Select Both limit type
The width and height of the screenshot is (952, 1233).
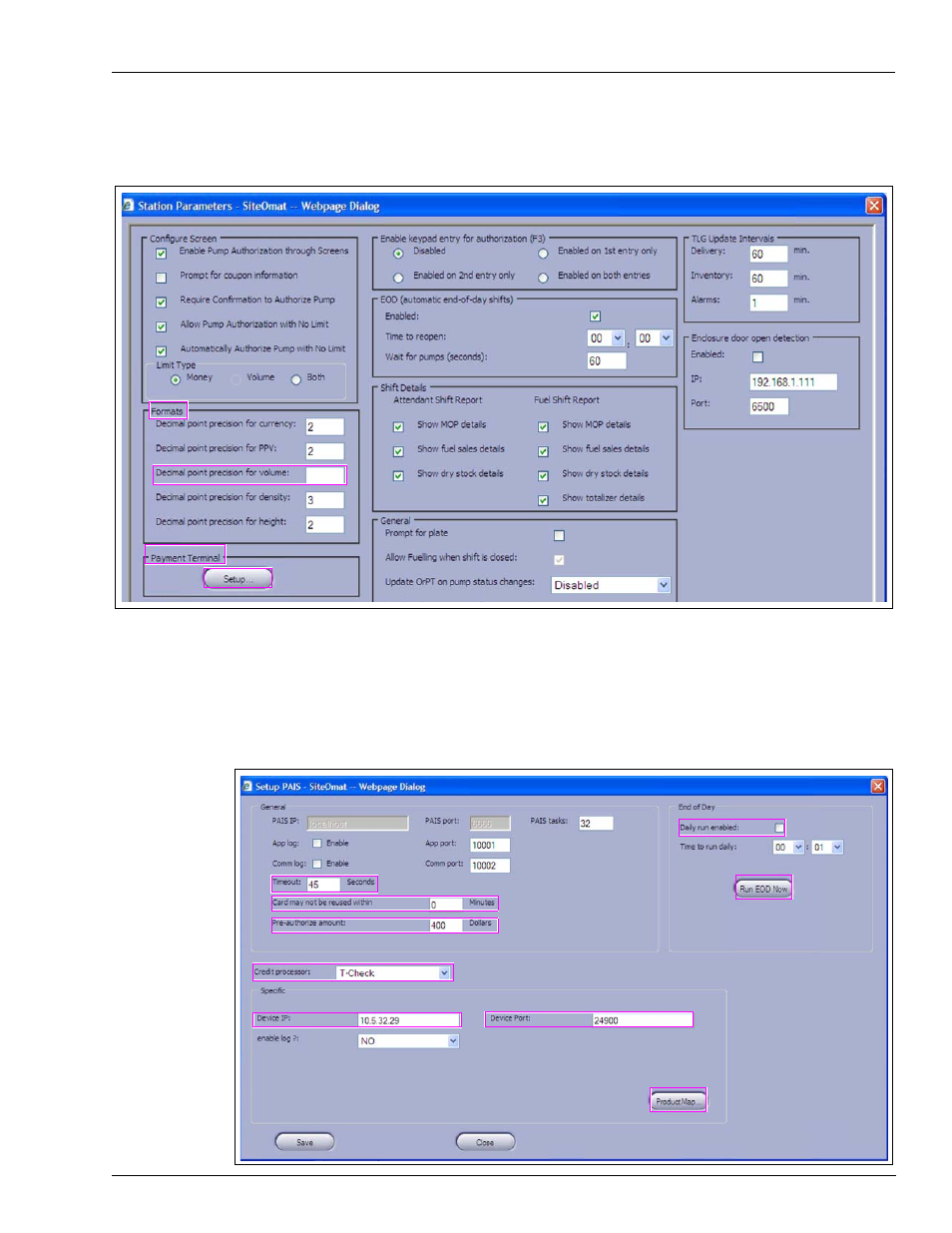click(x=296, y=379)
